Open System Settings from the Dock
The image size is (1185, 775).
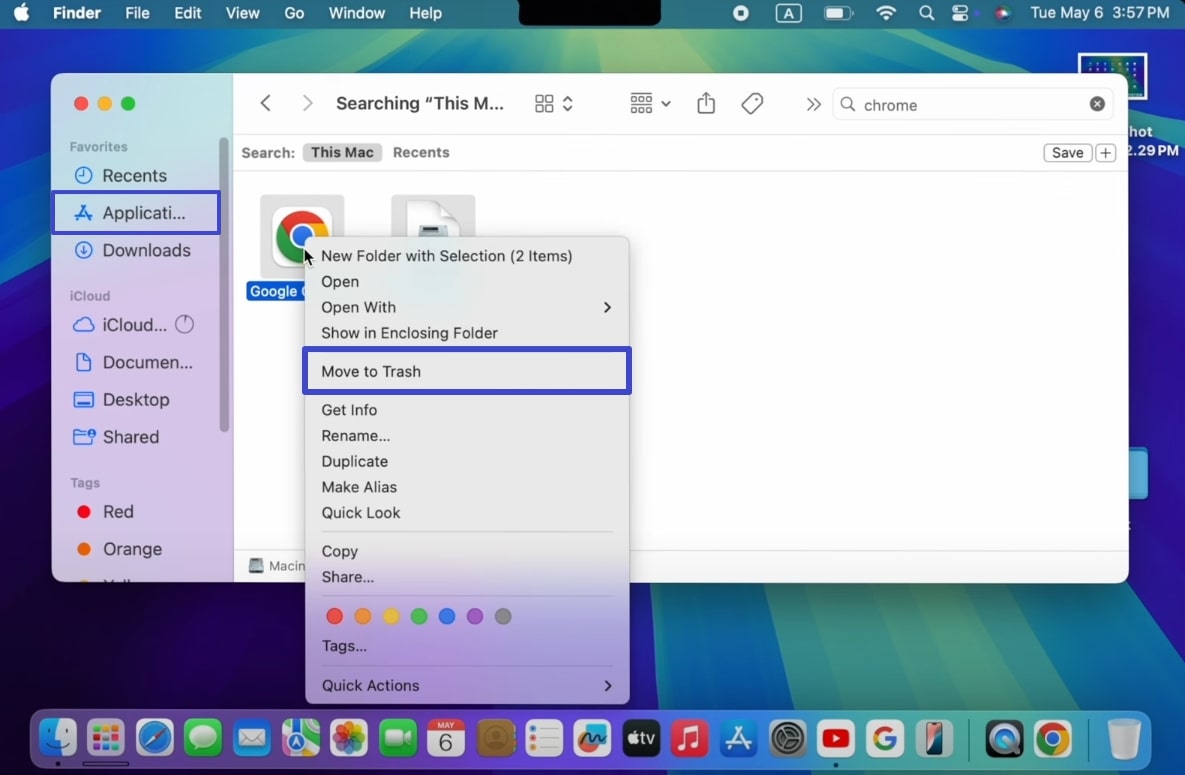[x=787, y=737]
